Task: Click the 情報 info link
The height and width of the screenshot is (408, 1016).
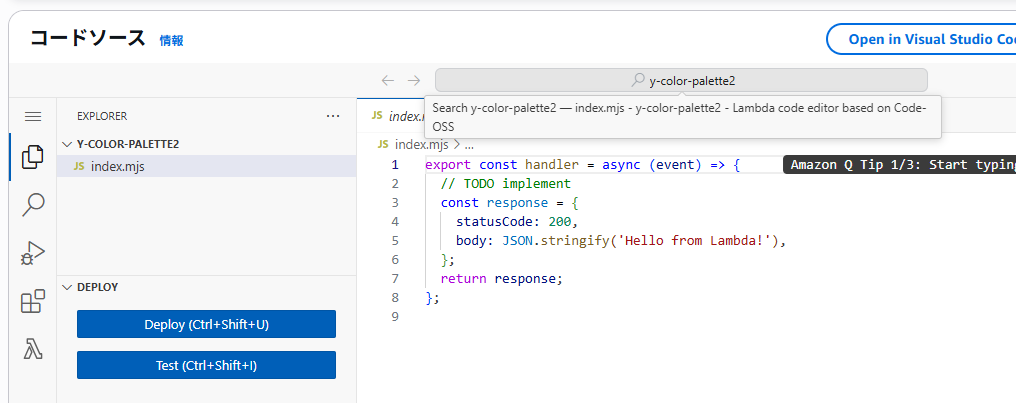Action: (171, 41)
